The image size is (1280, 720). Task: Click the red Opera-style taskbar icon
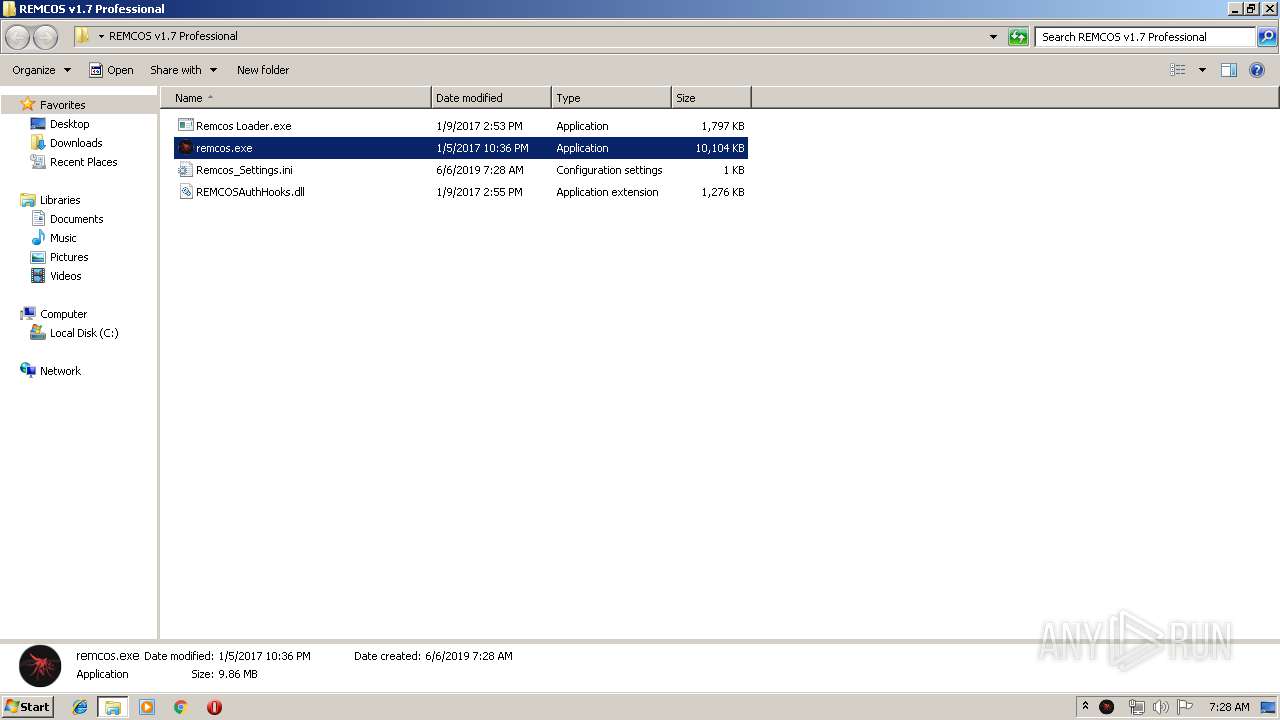pyautogui.click(x=214, y=707)
